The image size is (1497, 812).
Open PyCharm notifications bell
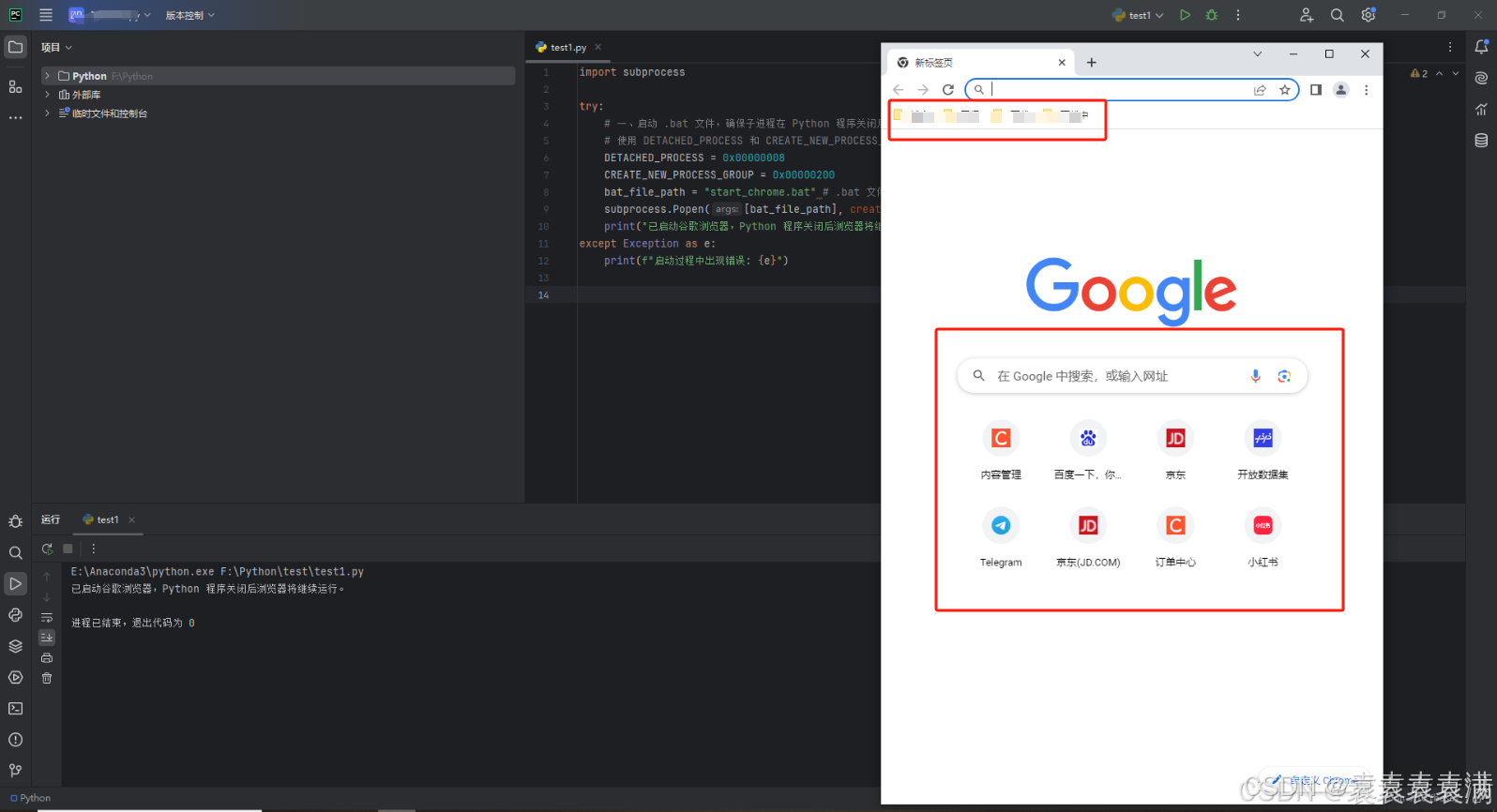click(1482, 47)
